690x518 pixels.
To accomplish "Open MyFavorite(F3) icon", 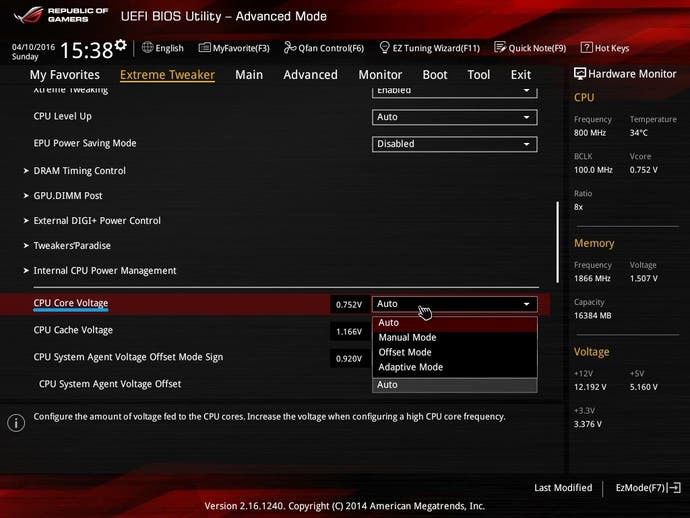I will [204, 48].
